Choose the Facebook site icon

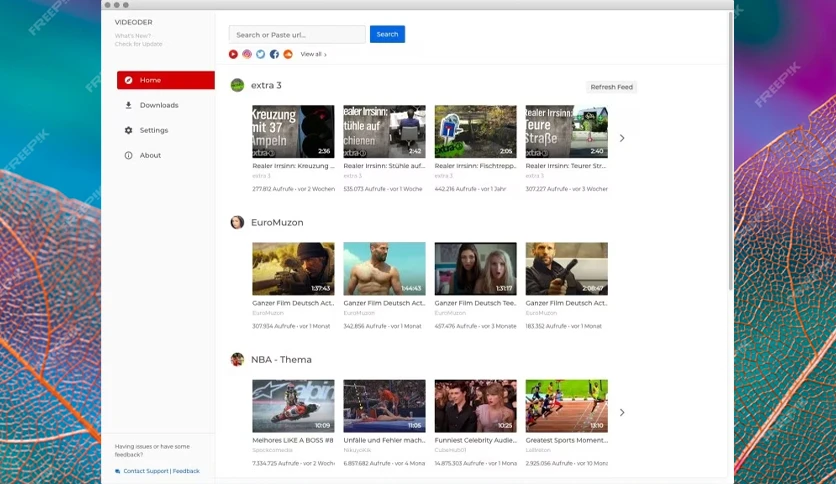[274, 54]
